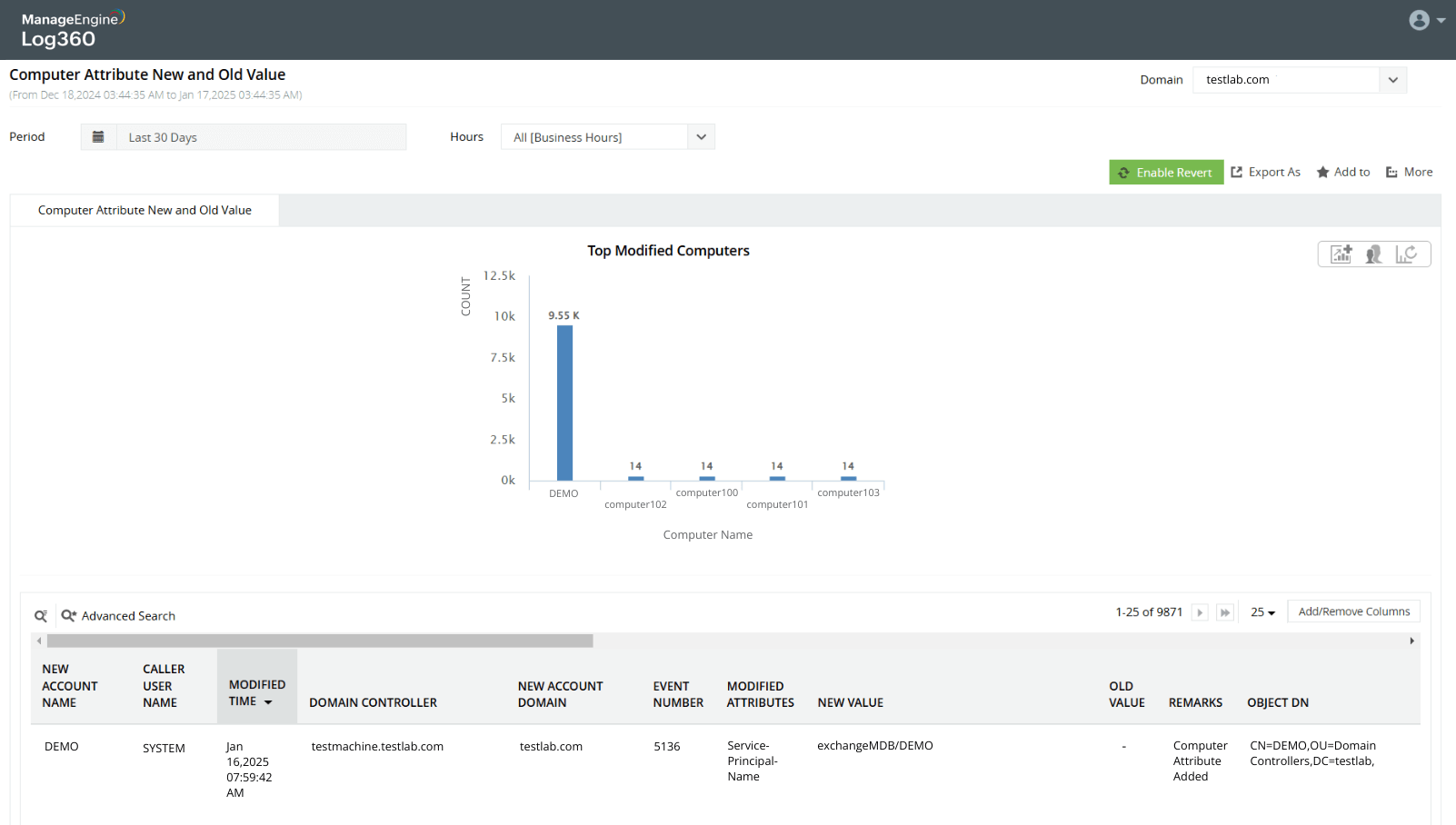
Task: Jump to last page of results
Action: click(1225, 612)
